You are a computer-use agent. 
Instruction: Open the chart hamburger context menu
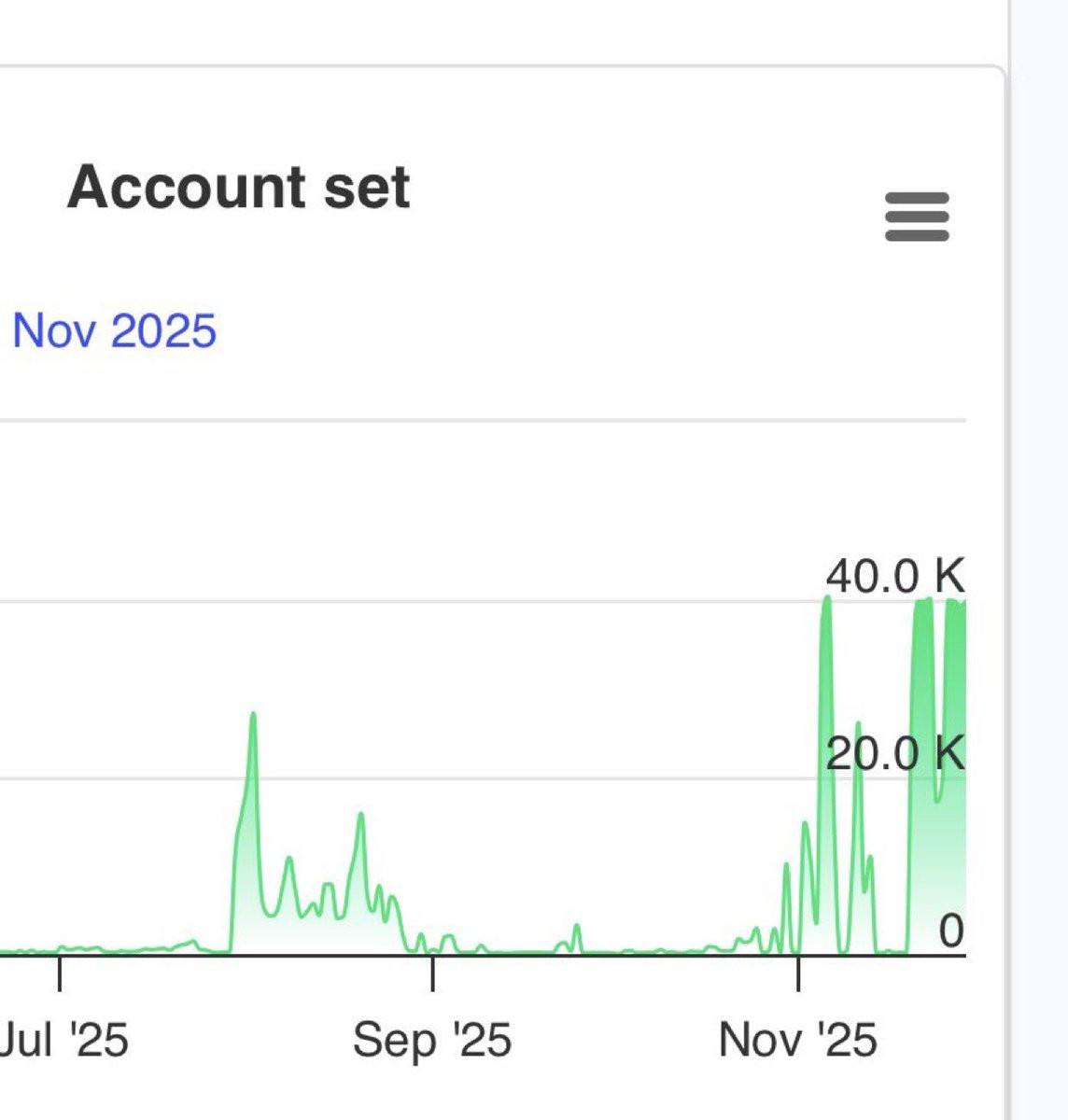917,217
